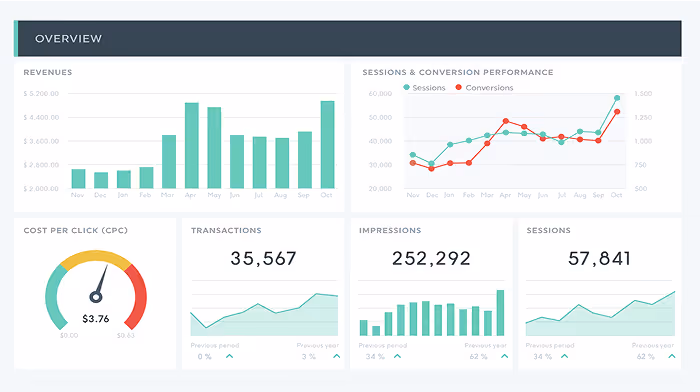Select the Apr bar in Revenues chart

pos(192,146)
